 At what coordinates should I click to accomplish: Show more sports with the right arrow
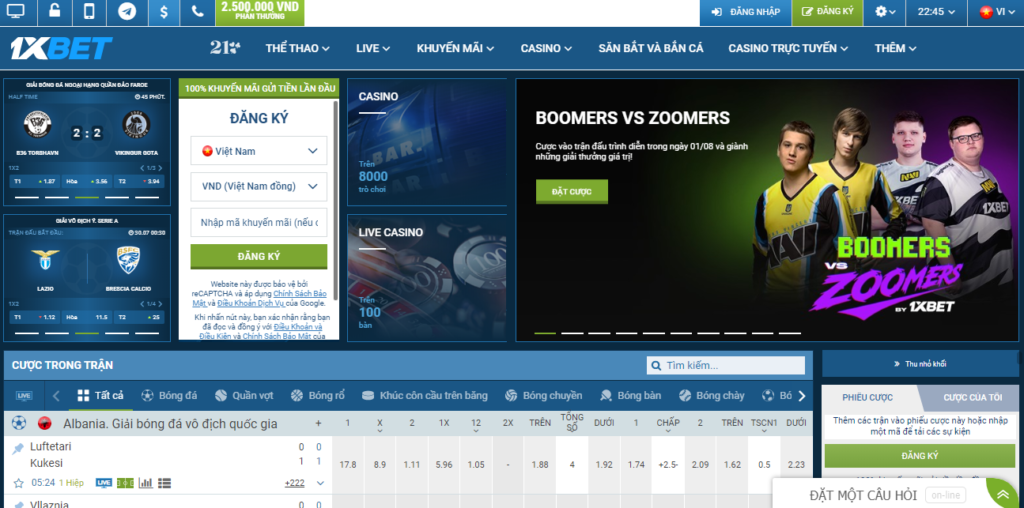tap(802, 396)
